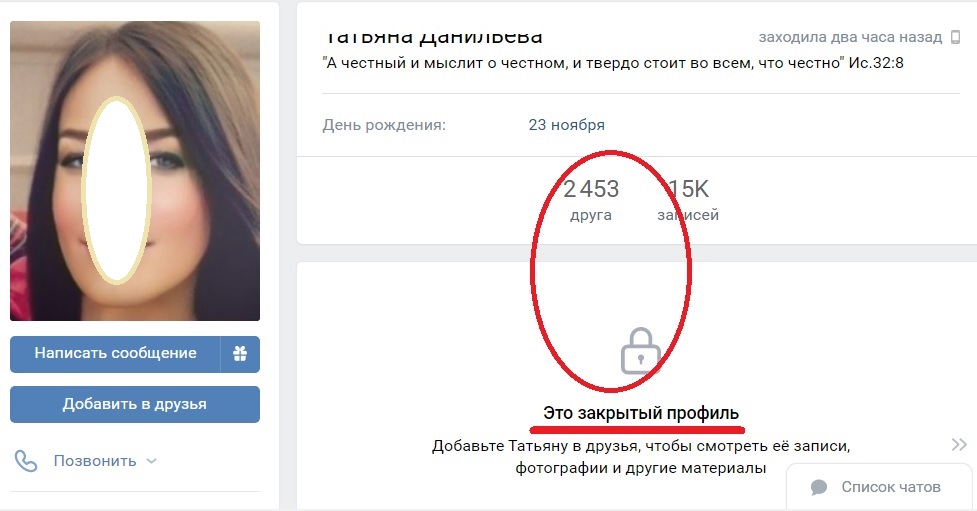Select the Позвонить call option text
This screenshot has width=977, height=511.
pos(95,461)
